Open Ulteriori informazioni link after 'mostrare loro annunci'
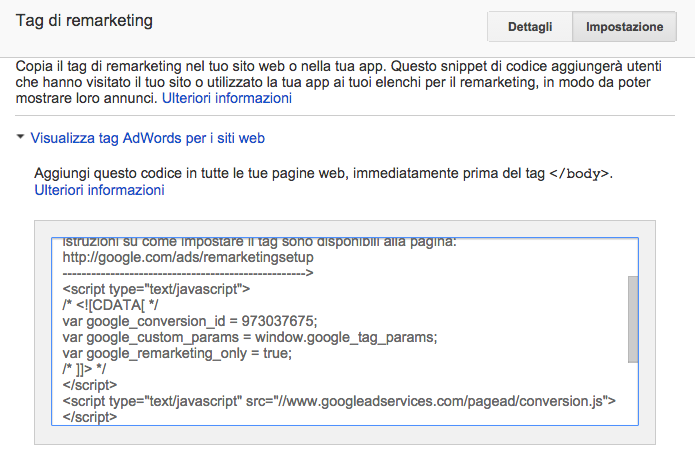The width and height of the screenshot is (695, 456). 227,98
